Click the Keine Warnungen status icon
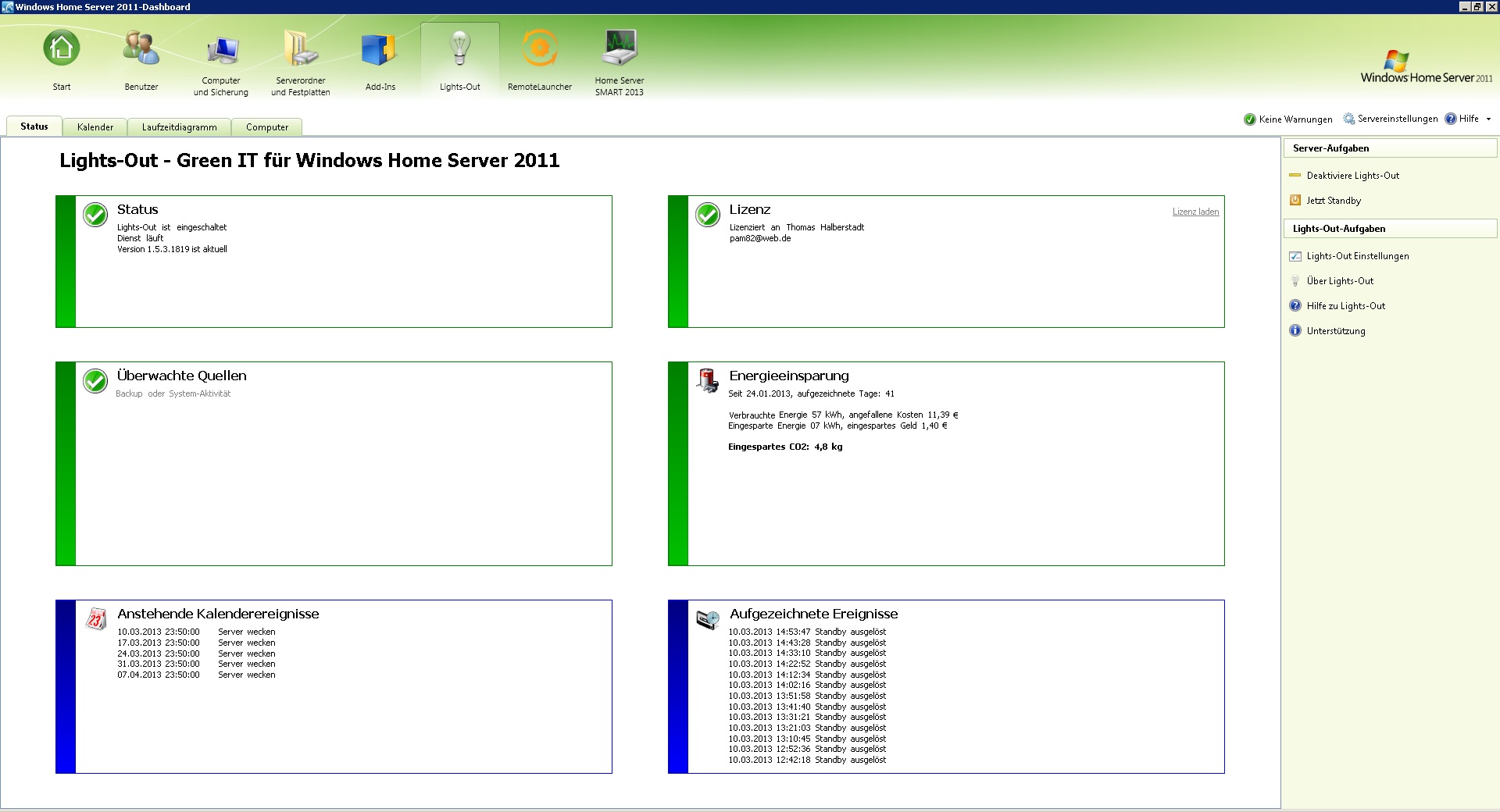Viewport: 1500px width, 812px height. (1250, 119)
